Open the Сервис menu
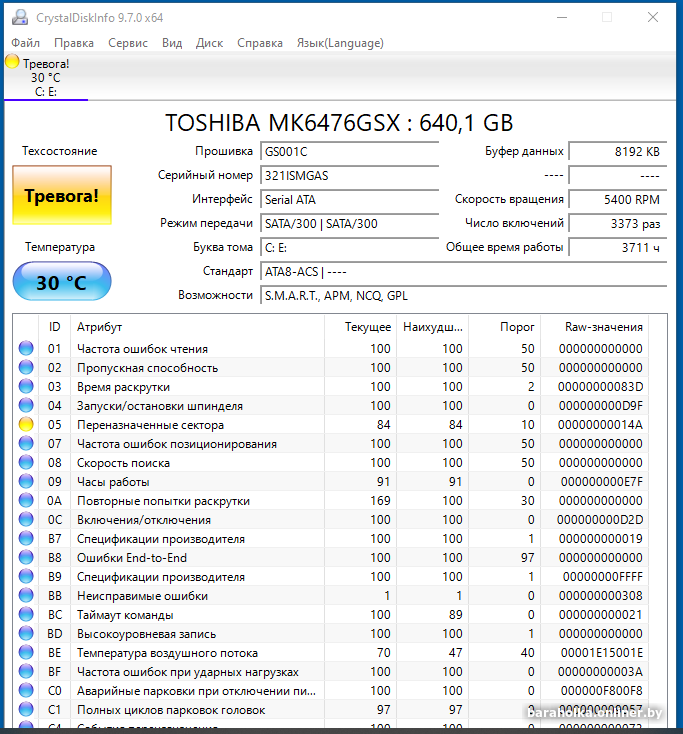Screen dimensions: 683x734 pyautogui.click(x=128, y=43)
